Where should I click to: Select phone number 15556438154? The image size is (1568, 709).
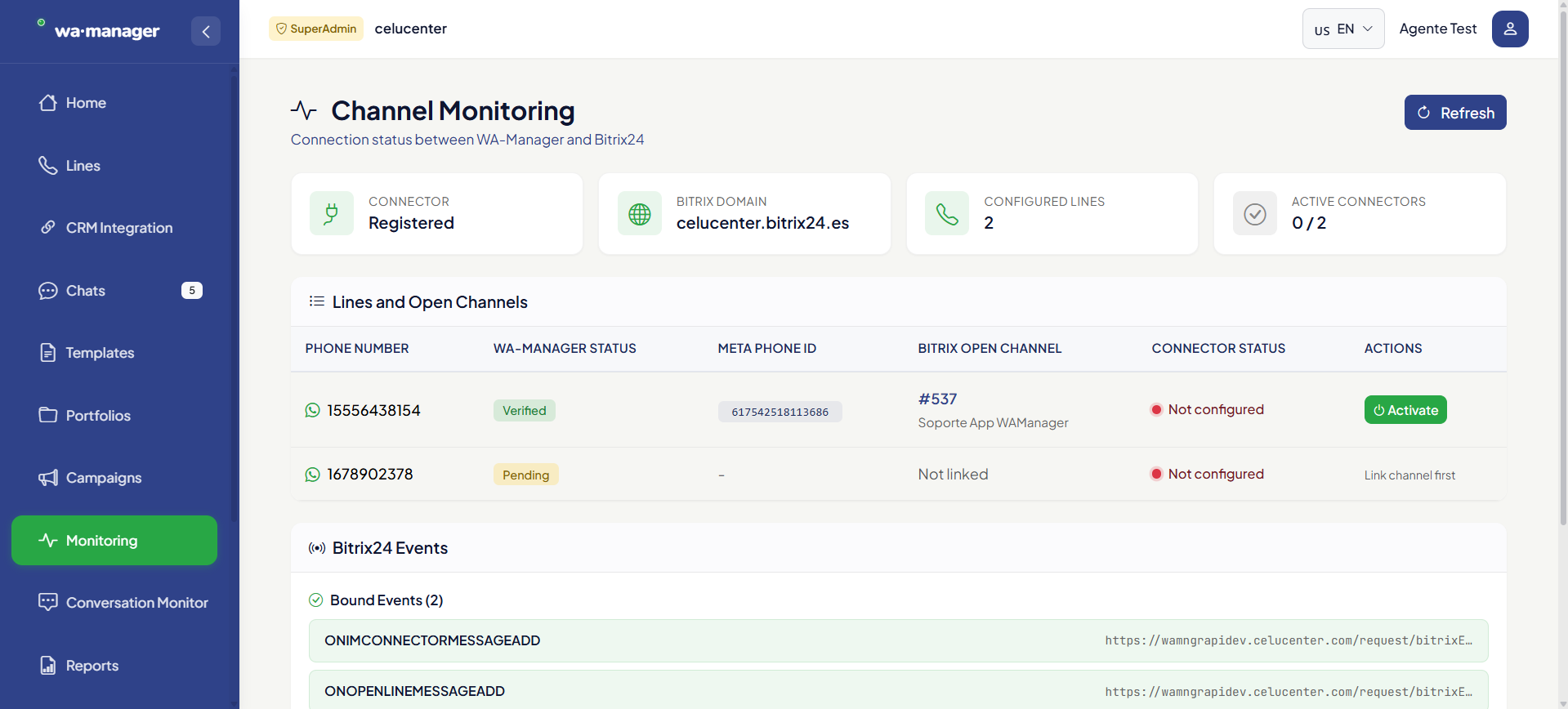373,410
